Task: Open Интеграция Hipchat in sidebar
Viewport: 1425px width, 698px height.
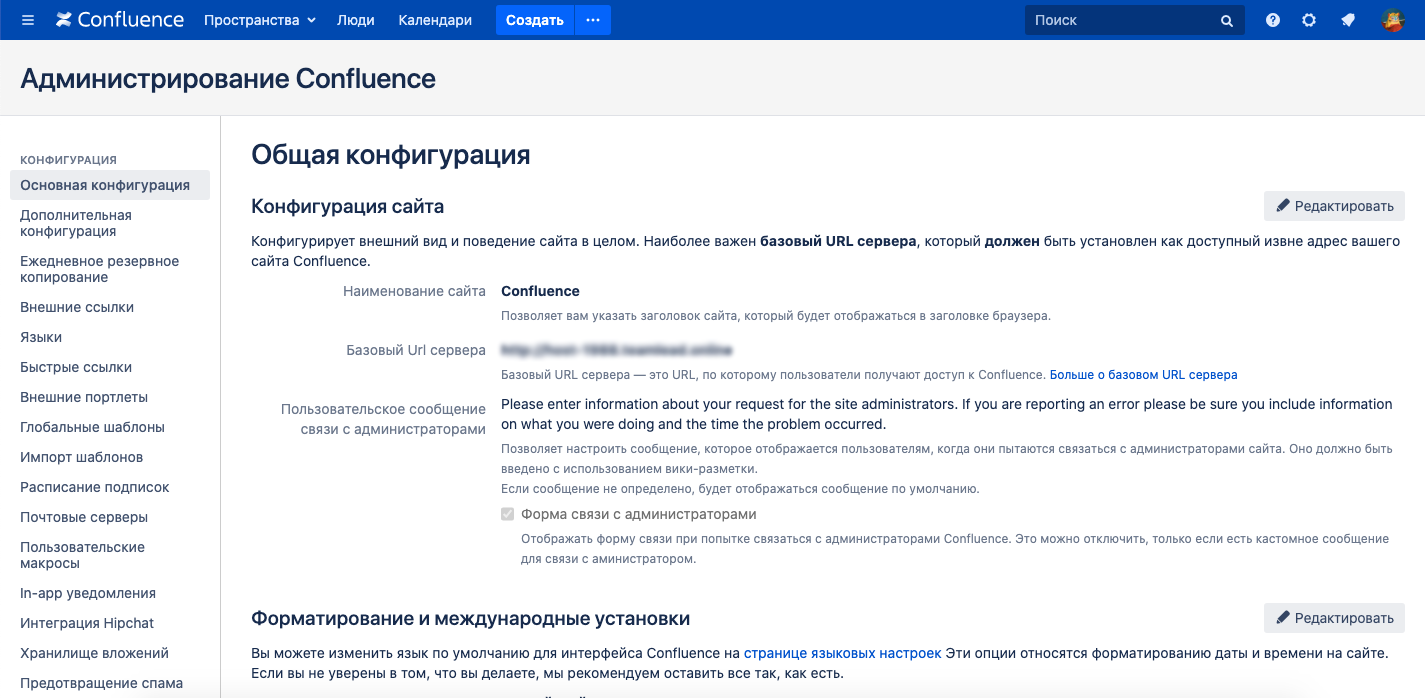Action: click(x=87, y=623)
